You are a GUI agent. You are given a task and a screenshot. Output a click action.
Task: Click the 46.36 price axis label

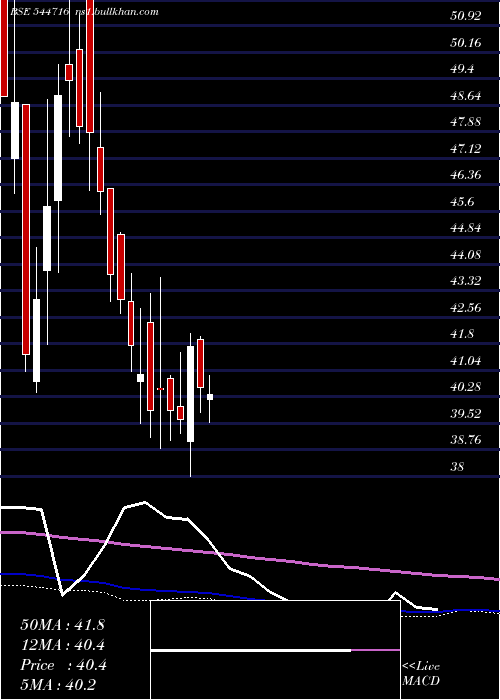click(466, 175)
